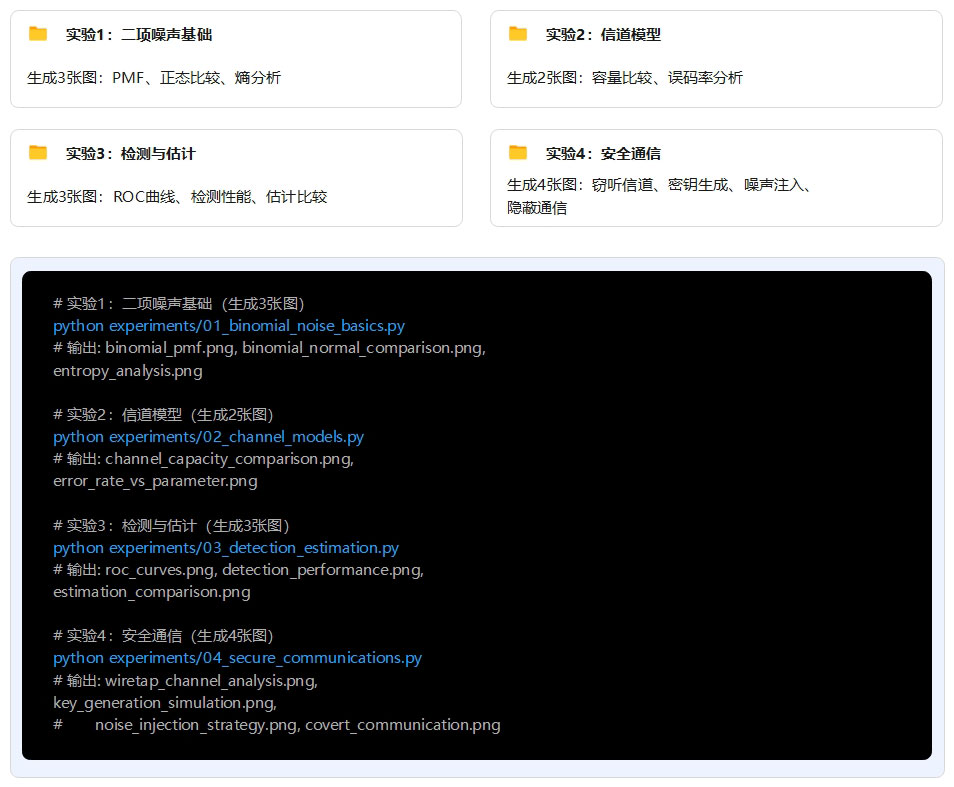Click the error_rate_vs_parameter.png output line

(155, 481)
